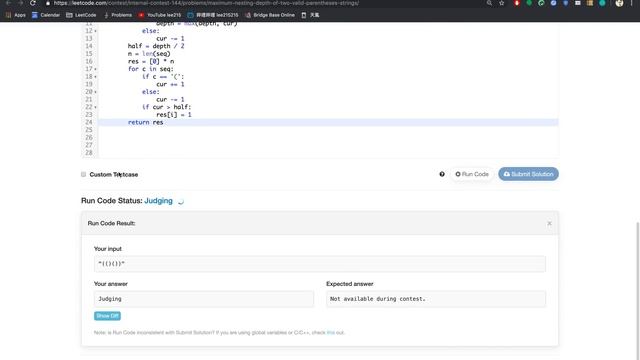Click the magnifier zoom icon in address bar

click(x=489, y=3)
